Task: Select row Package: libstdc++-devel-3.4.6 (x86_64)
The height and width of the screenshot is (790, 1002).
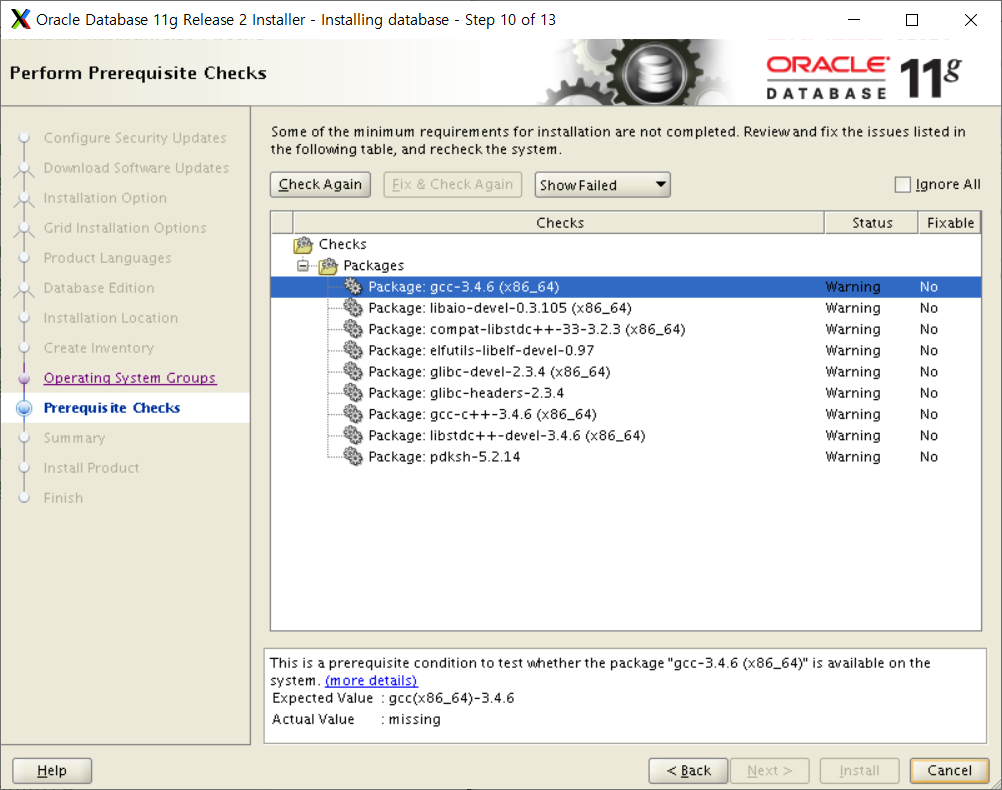Action: (x=626, y=435)
